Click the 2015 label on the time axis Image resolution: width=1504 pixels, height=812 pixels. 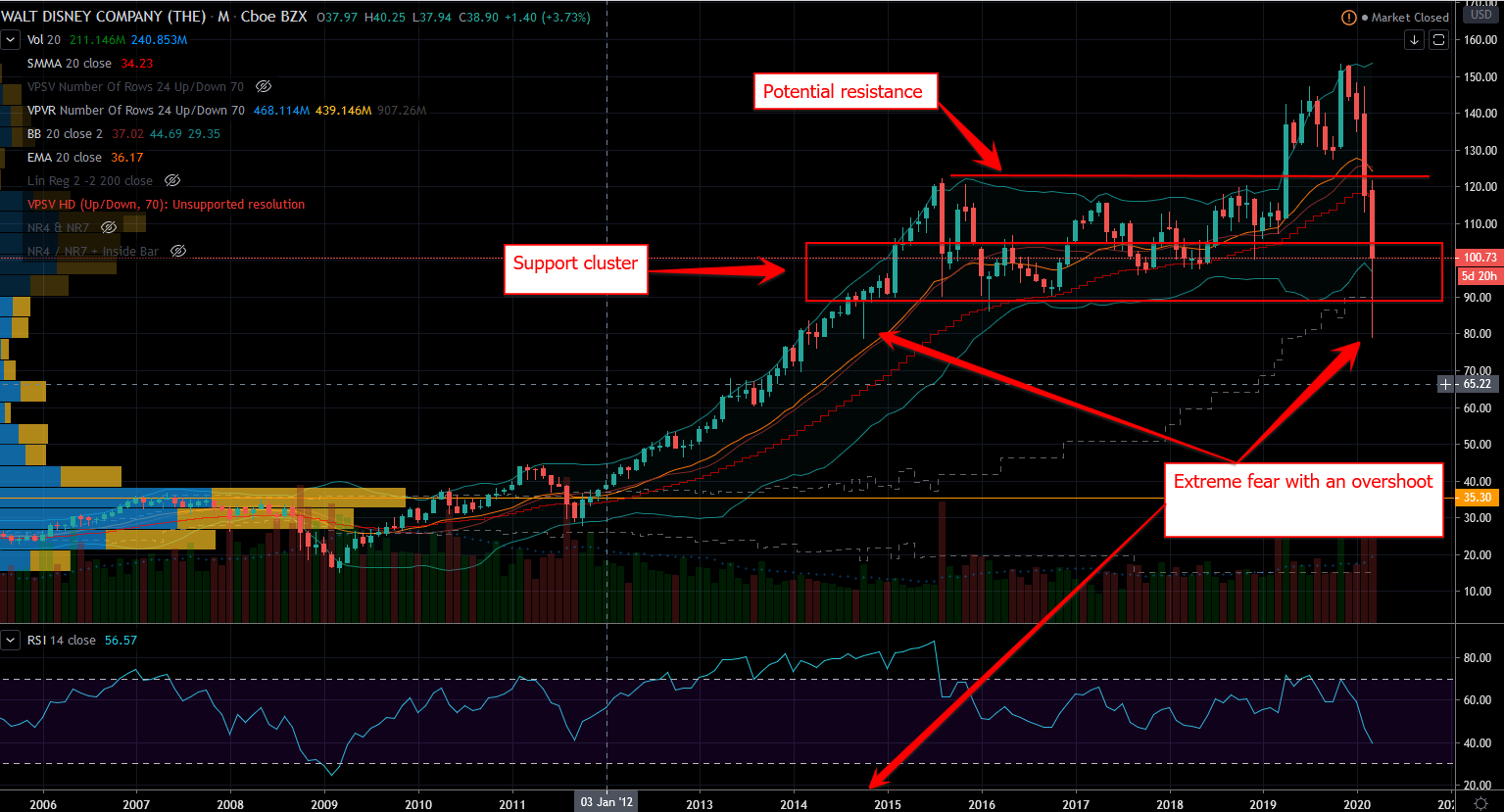click(x=888, y=804)
